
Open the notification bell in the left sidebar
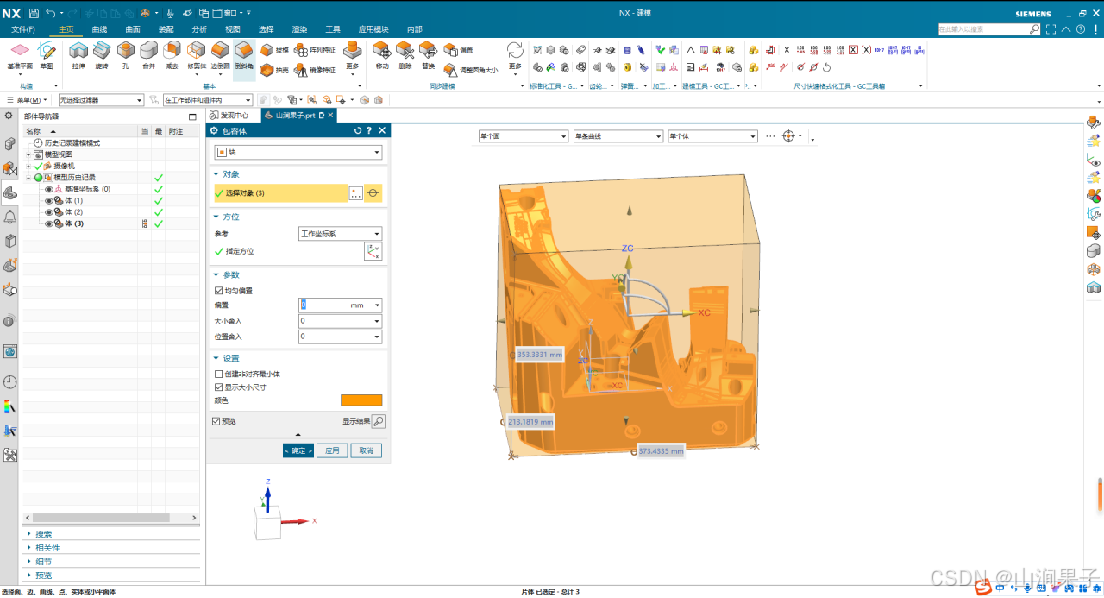click(10, 217)
